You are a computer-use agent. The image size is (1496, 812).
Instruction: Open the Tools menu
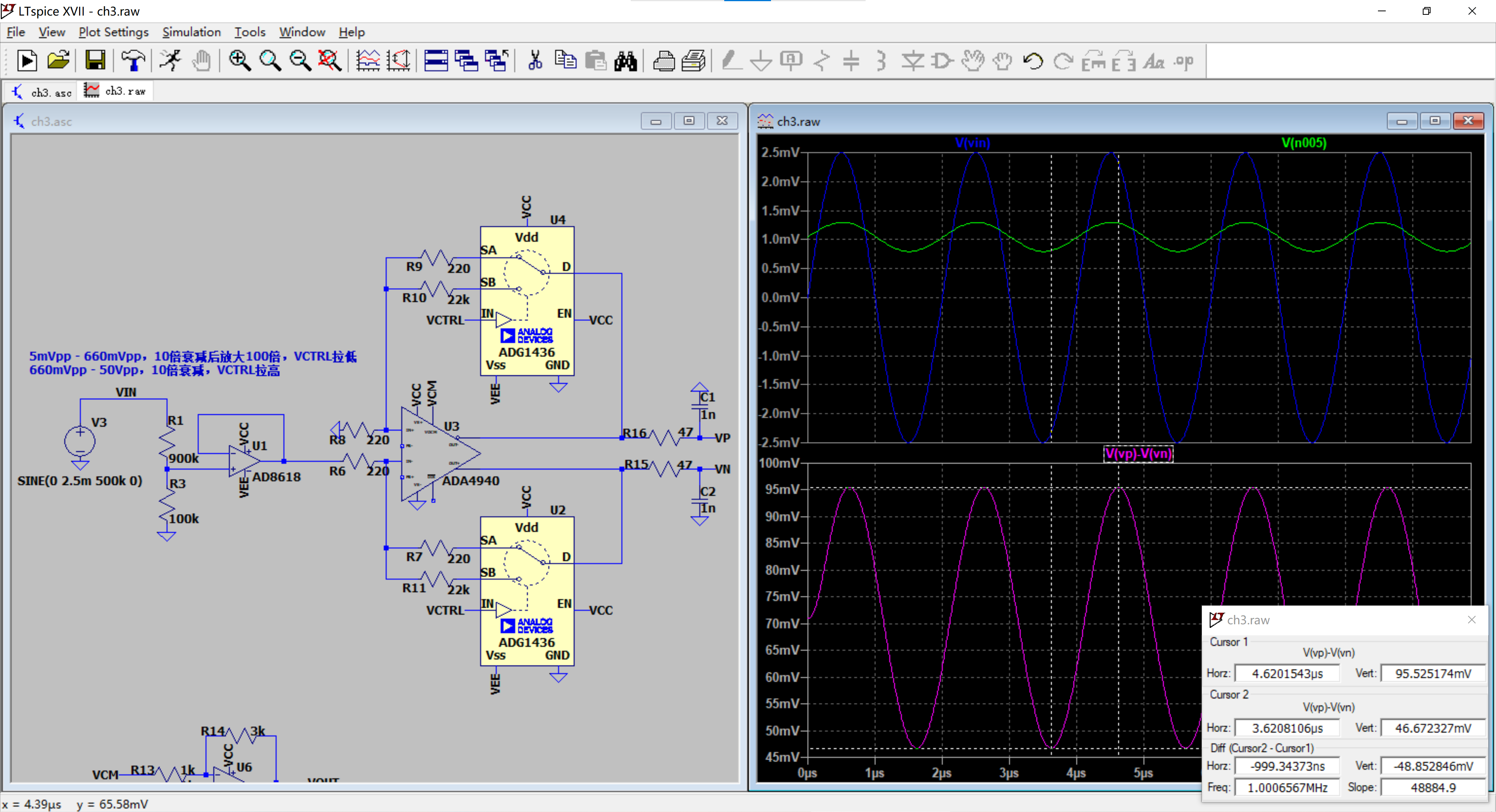250,32
